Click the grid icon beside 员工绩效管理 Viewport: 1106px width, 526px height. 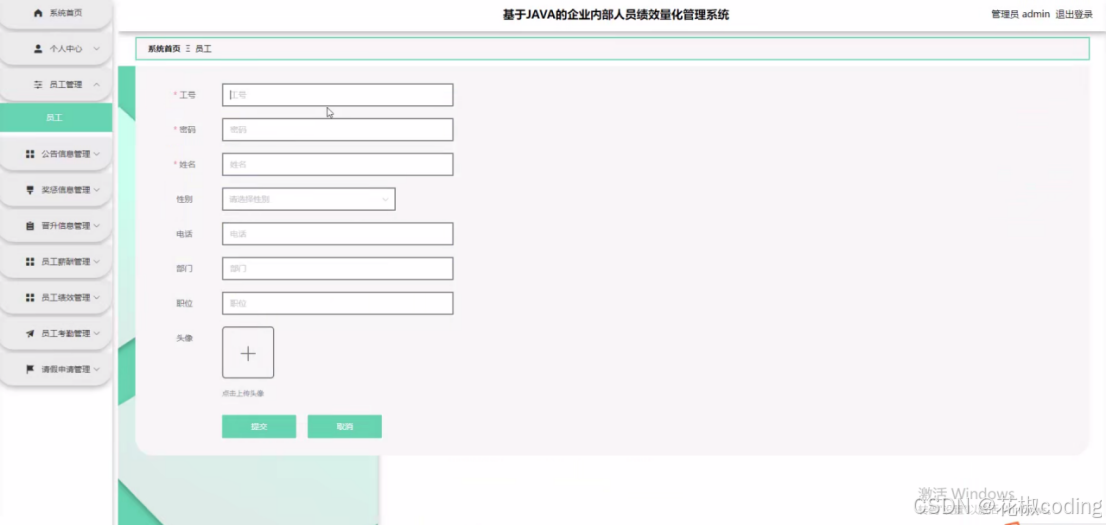click(30, 298)
